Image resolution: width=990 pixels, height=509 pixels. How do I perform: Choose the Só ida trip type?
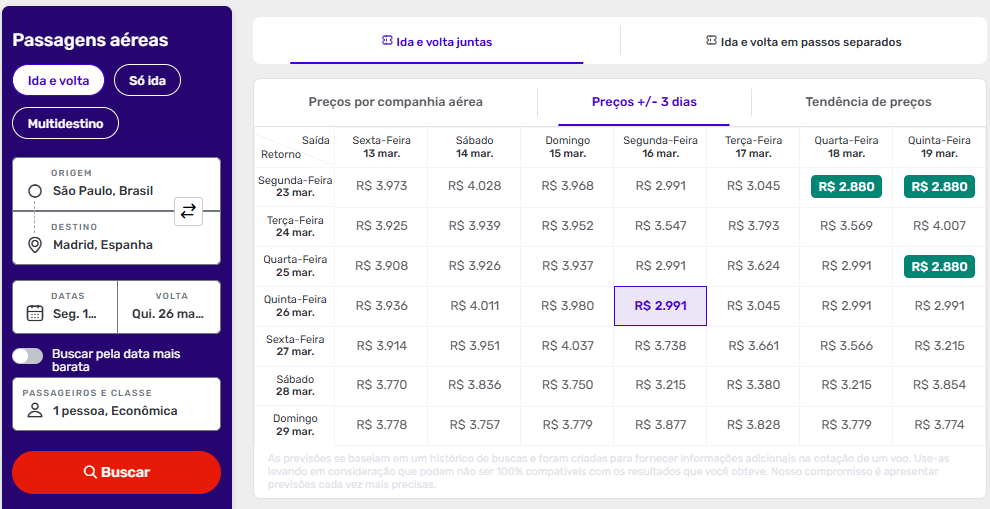147,80
